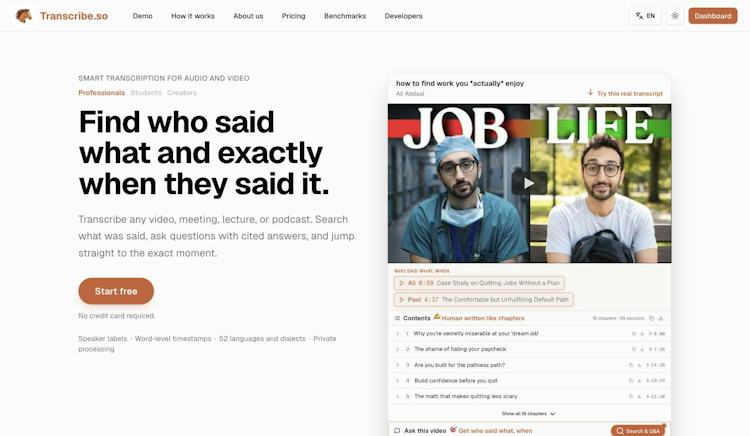The width and height of the screenshot is (750, 436).
Task: Open the Search & Q&A button
Action: click(638, 431)
